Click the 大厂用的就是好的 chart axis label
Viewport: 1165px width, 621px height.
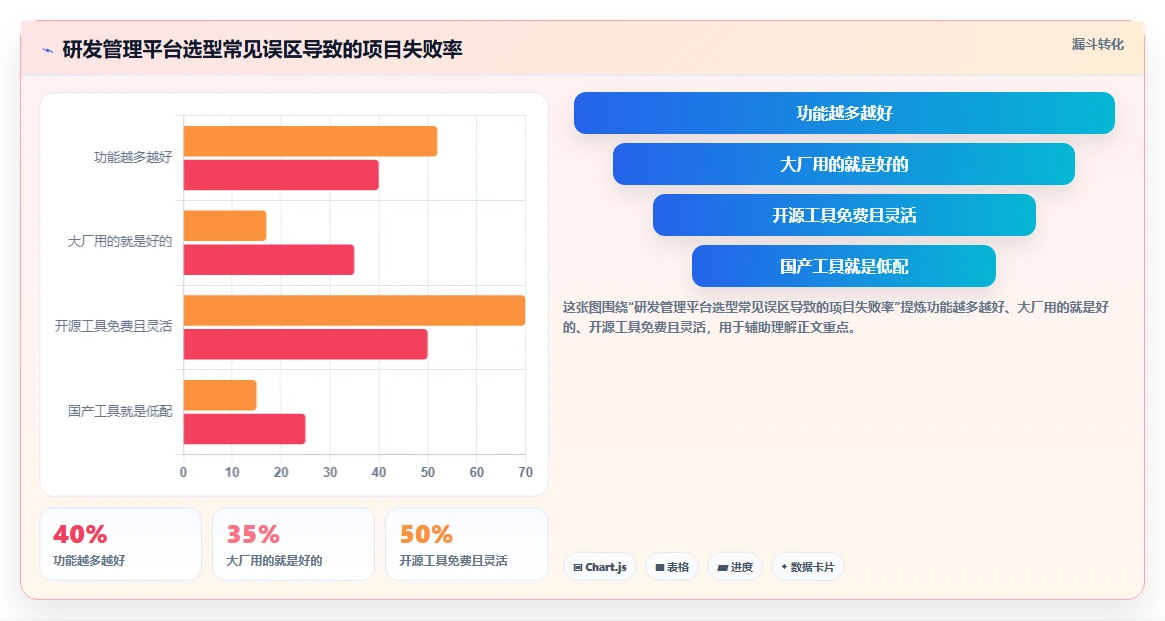tap(120, 241)
